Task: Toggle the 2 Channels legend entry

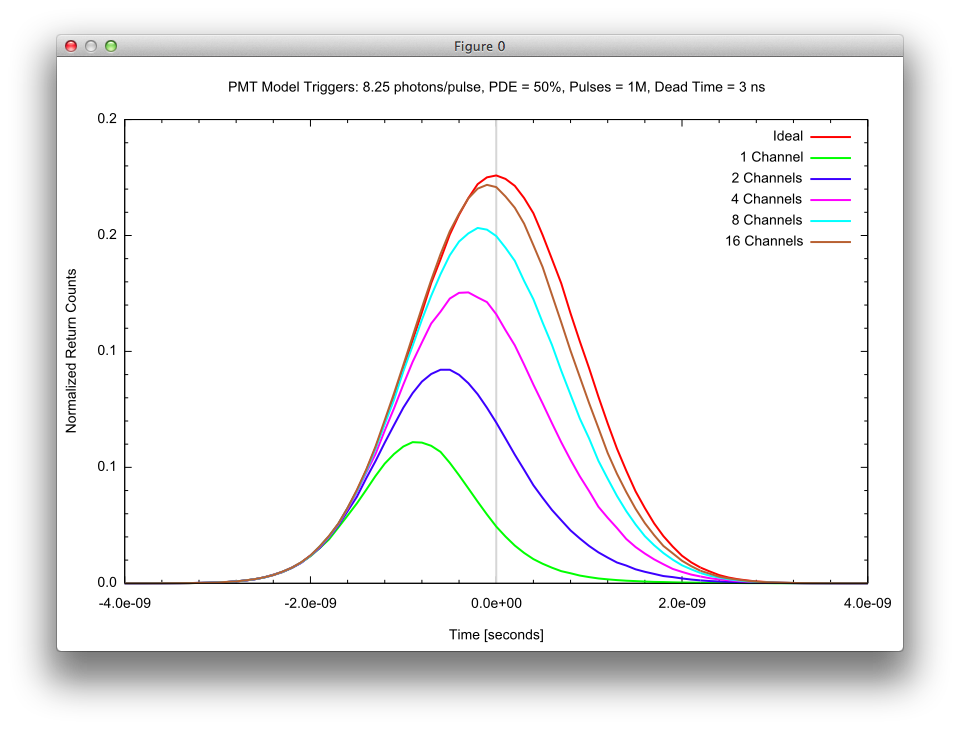Action: [767, 178]
